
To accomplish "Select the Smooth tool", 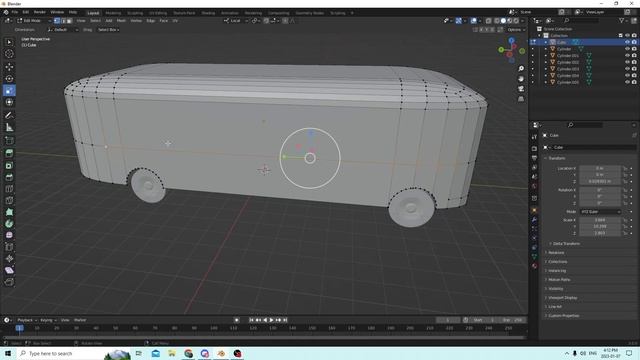I will [x=9, y=235].
